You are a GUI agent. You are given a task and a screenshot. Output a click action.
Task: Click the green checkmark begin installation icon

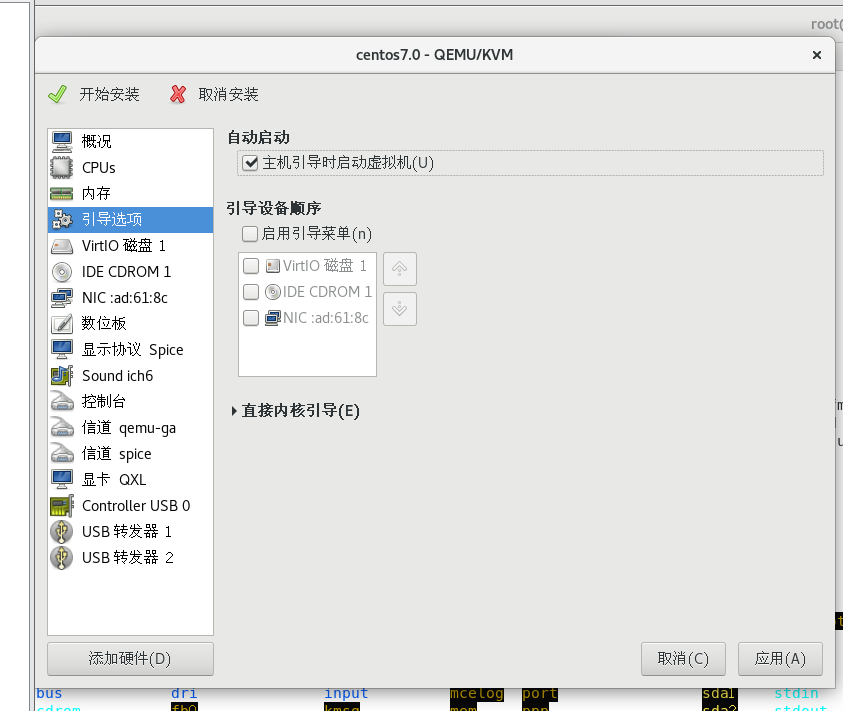[x=58, y=95]
